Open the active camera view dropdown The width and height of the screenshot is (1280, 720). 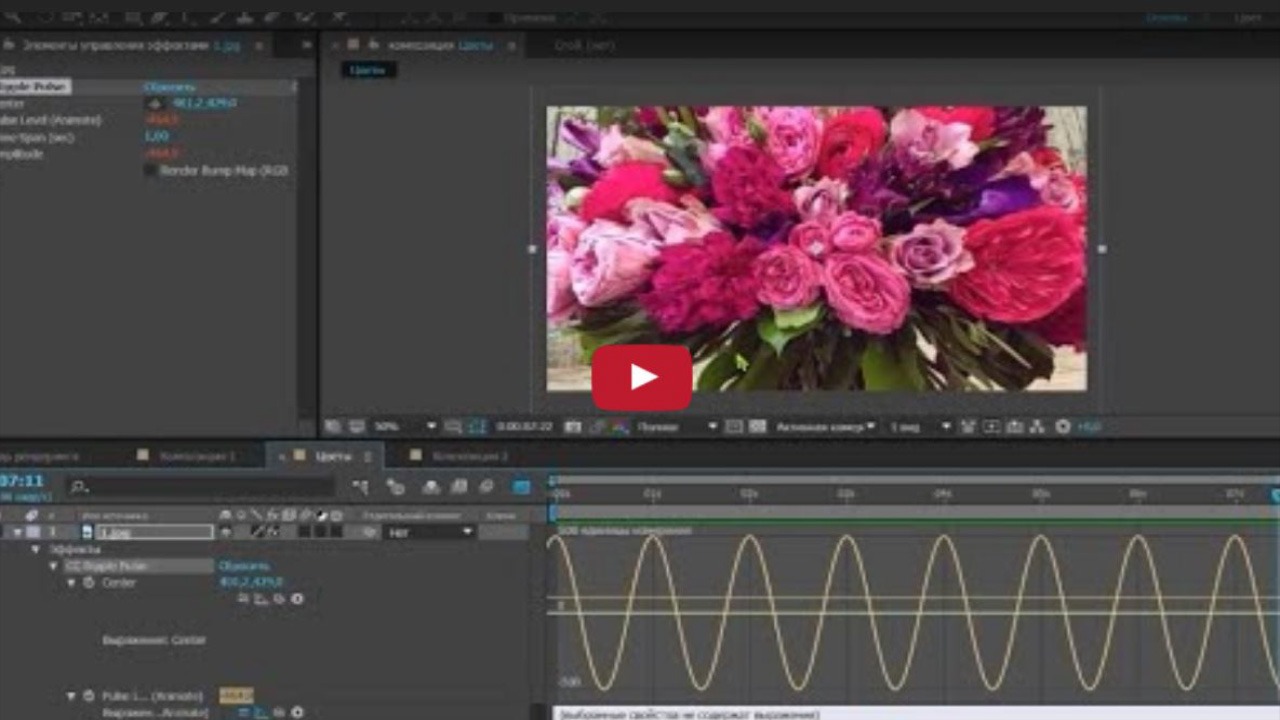(820, 427)
